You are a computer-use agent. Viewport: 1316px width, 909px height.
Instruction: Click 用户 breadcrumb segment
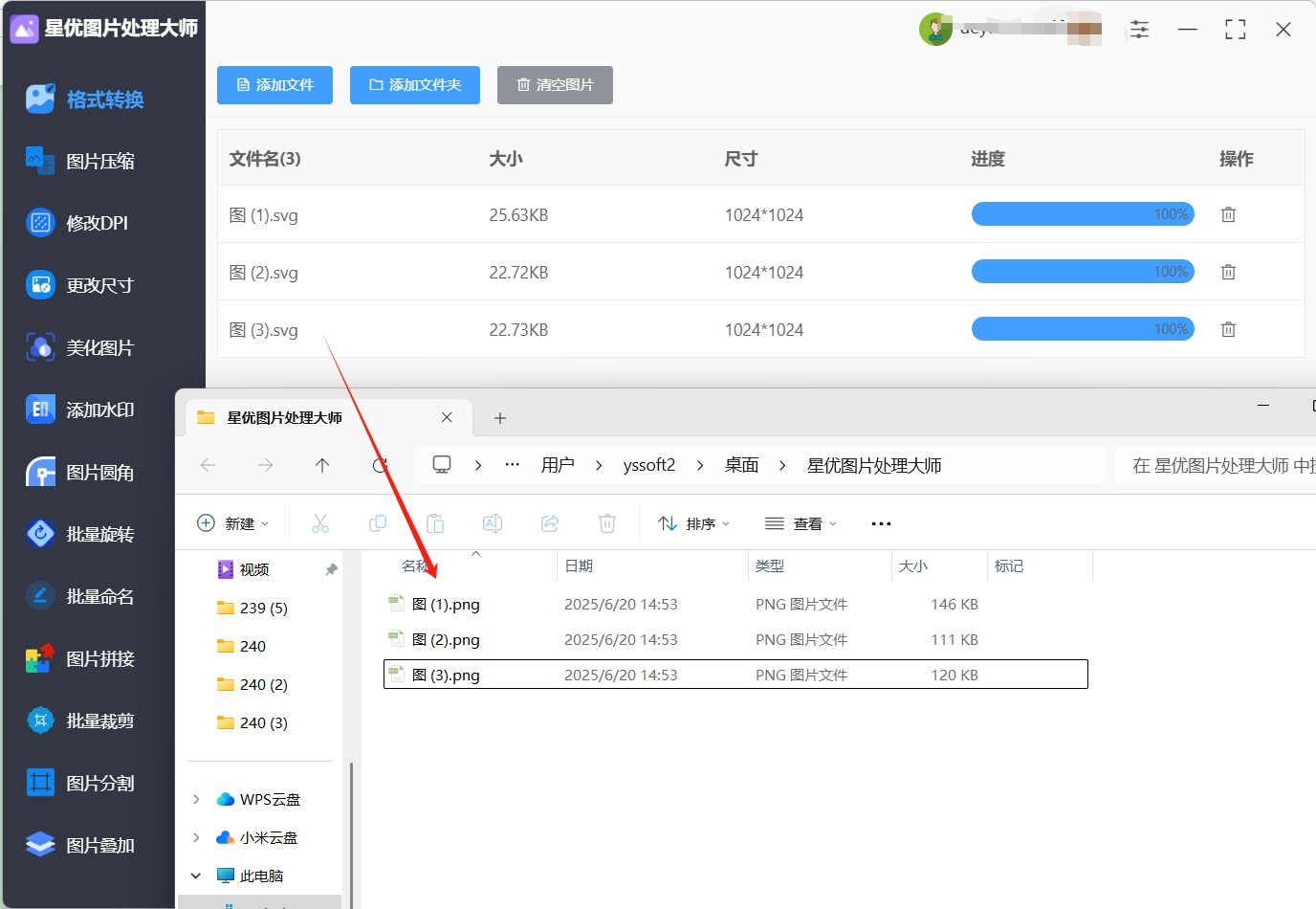pos(558,465)
